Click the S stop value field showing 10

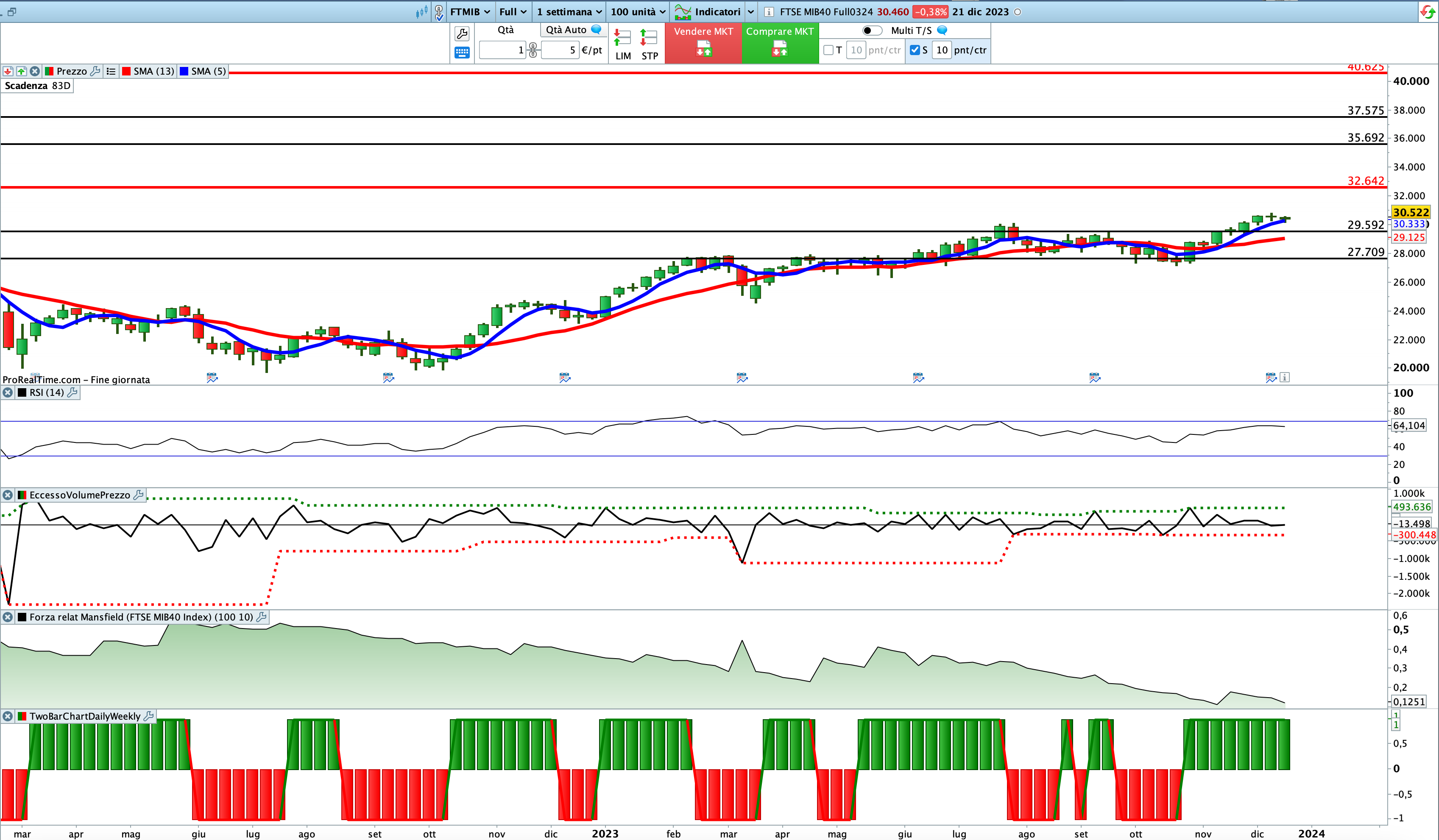[x=942, y=50]
